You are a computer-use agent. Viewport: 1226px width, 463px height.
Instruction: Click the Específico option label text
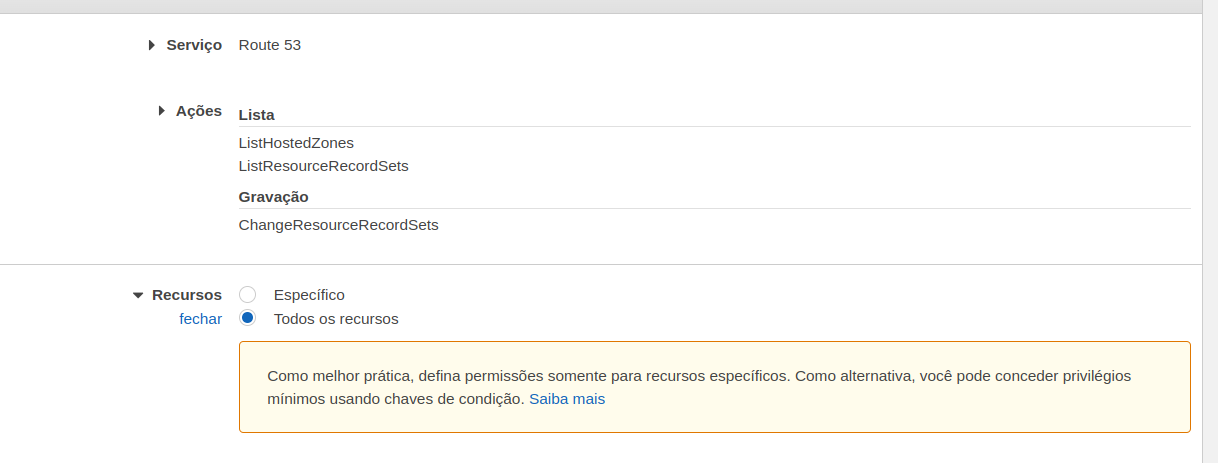pyautogui.click(x=309, y=295)
